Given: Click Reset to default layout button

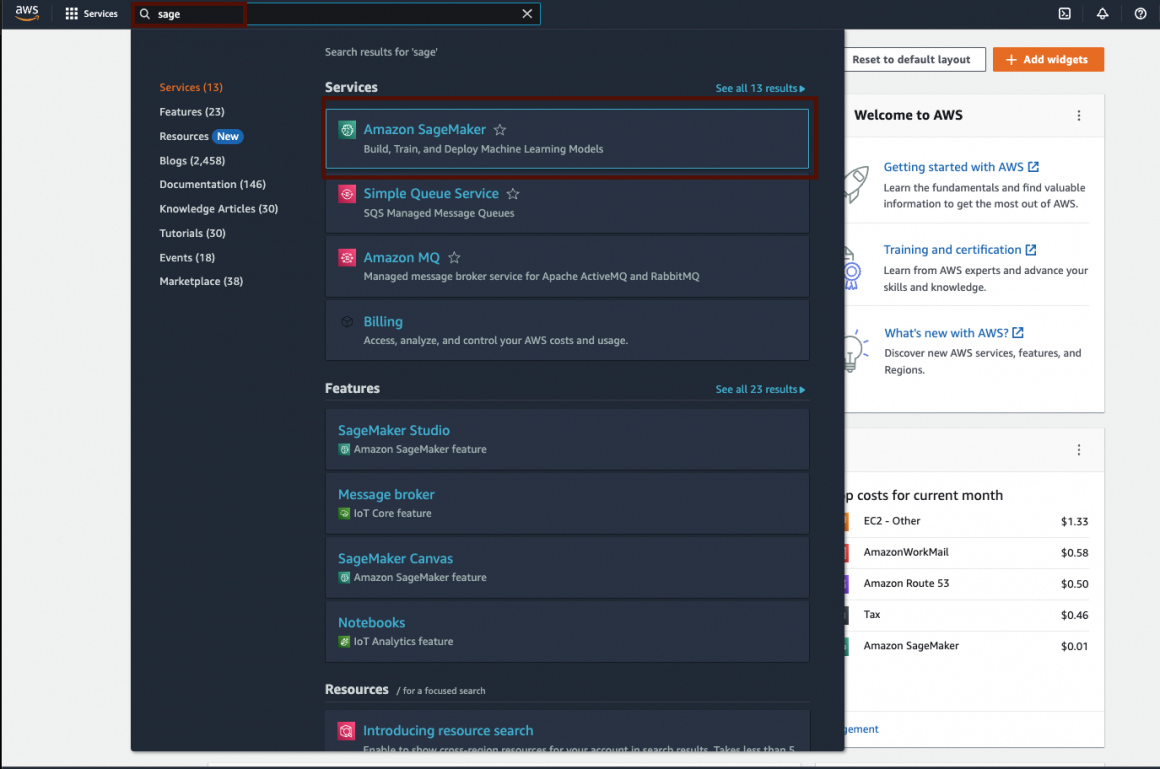Looking at the screenshot, I should click(911, 60).
